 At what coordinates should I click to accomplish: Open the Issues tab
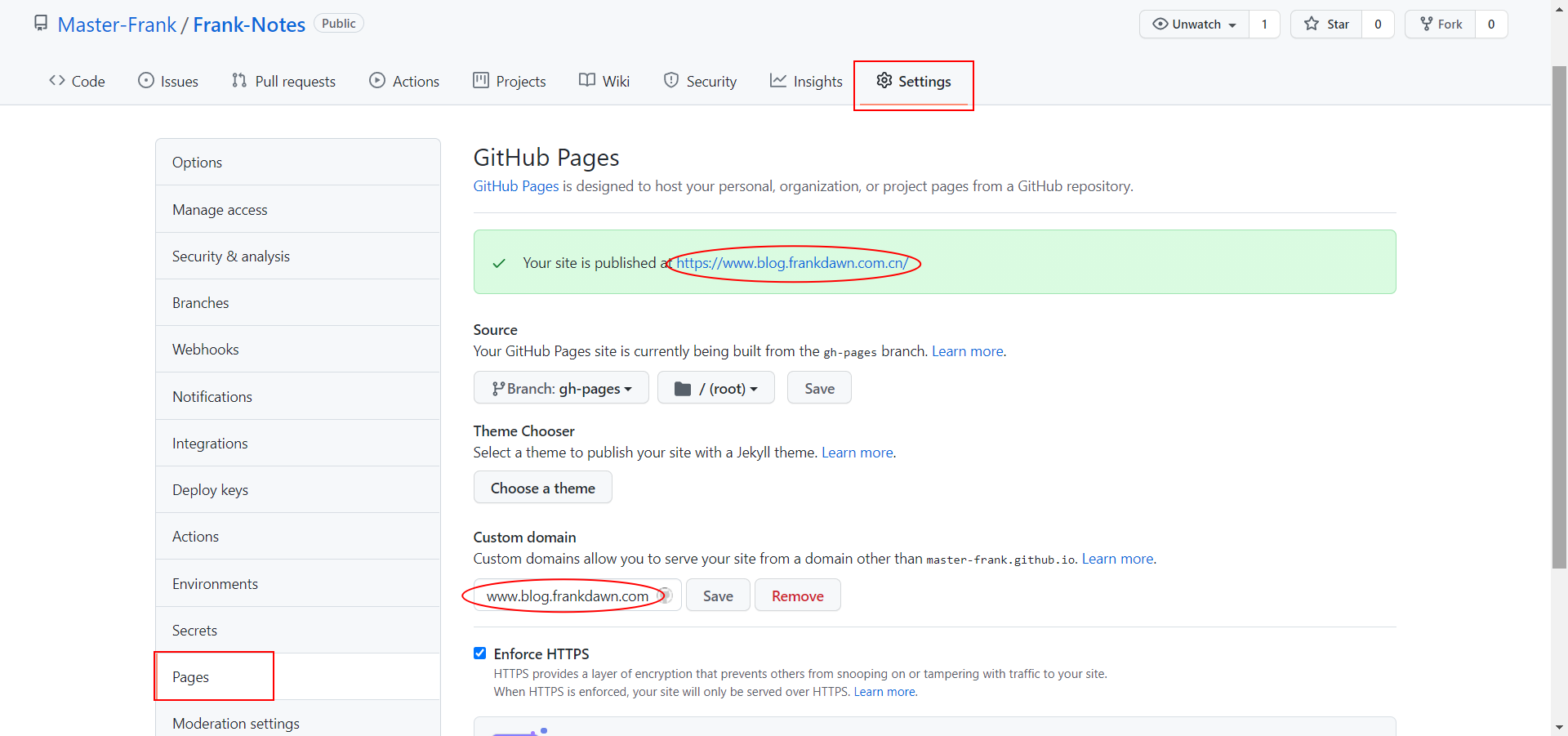[168, 81]
